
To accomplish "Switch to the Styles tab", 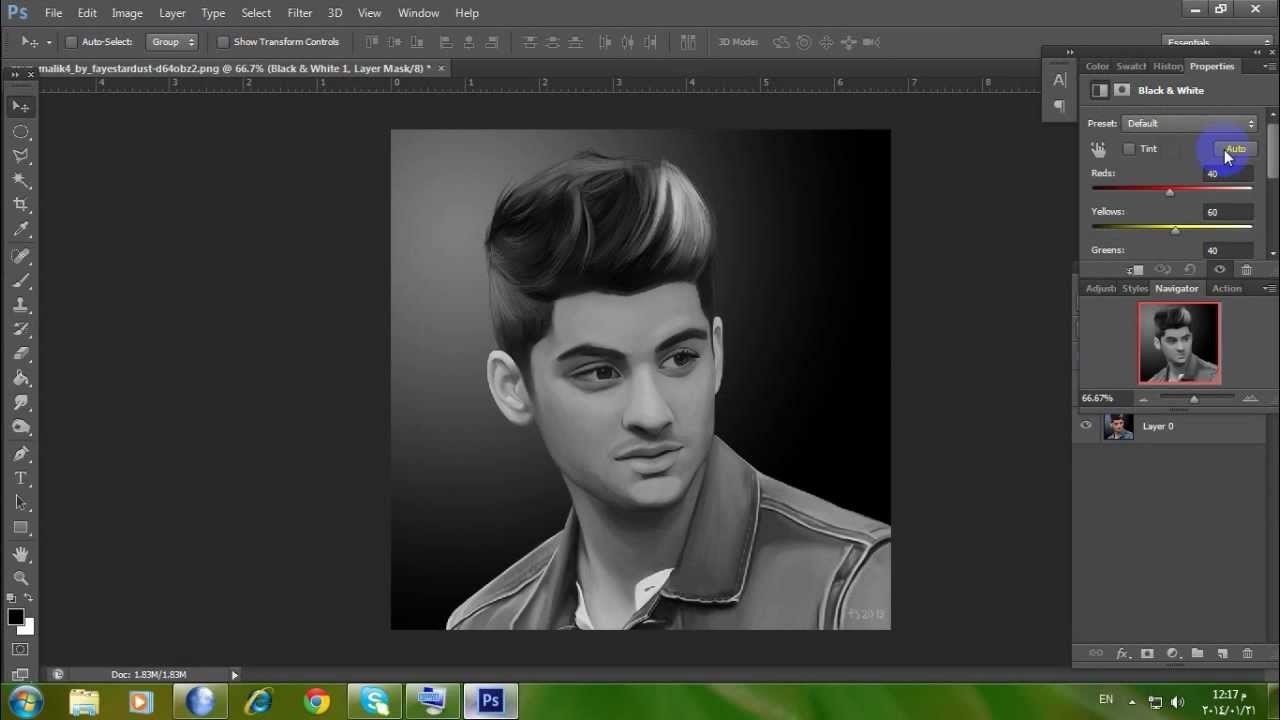I will [x=1135, y=288].
